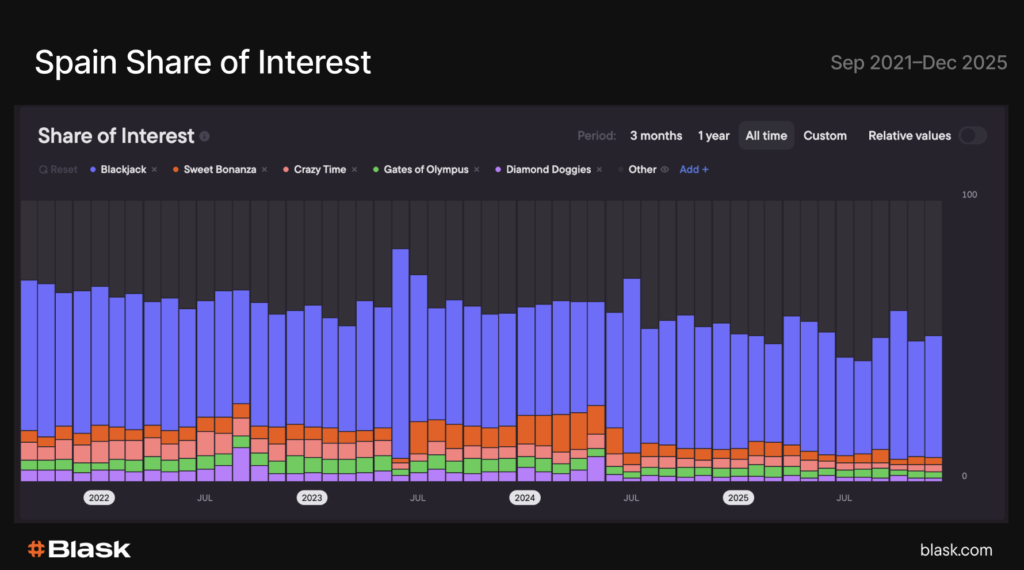Click the x icon next to Crazy Time
This screenshot has height=570, width=1024.
pos(354,170)
